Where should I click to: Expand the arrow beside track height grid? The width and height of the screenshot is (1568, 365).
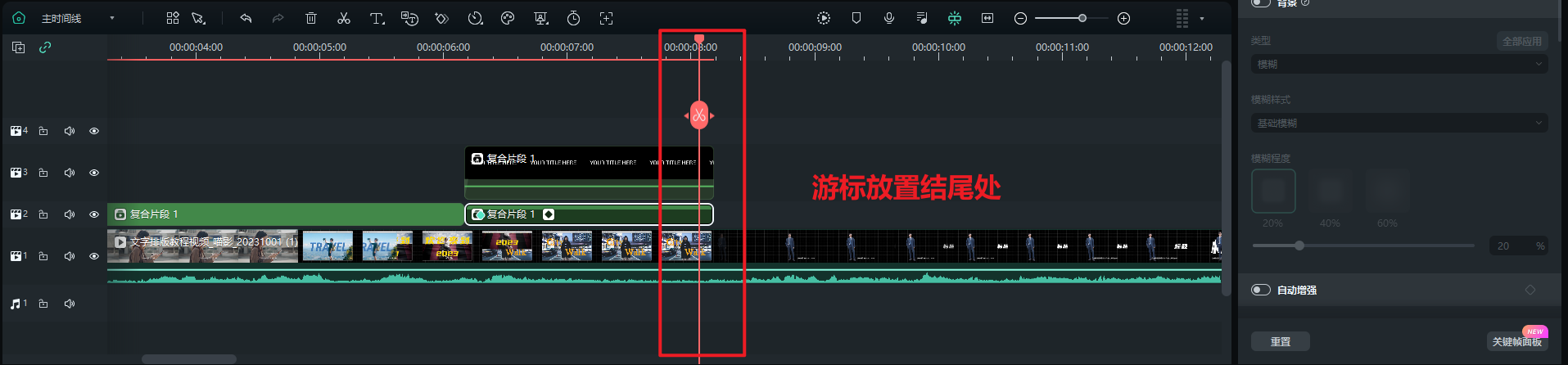coord(1202,18)
